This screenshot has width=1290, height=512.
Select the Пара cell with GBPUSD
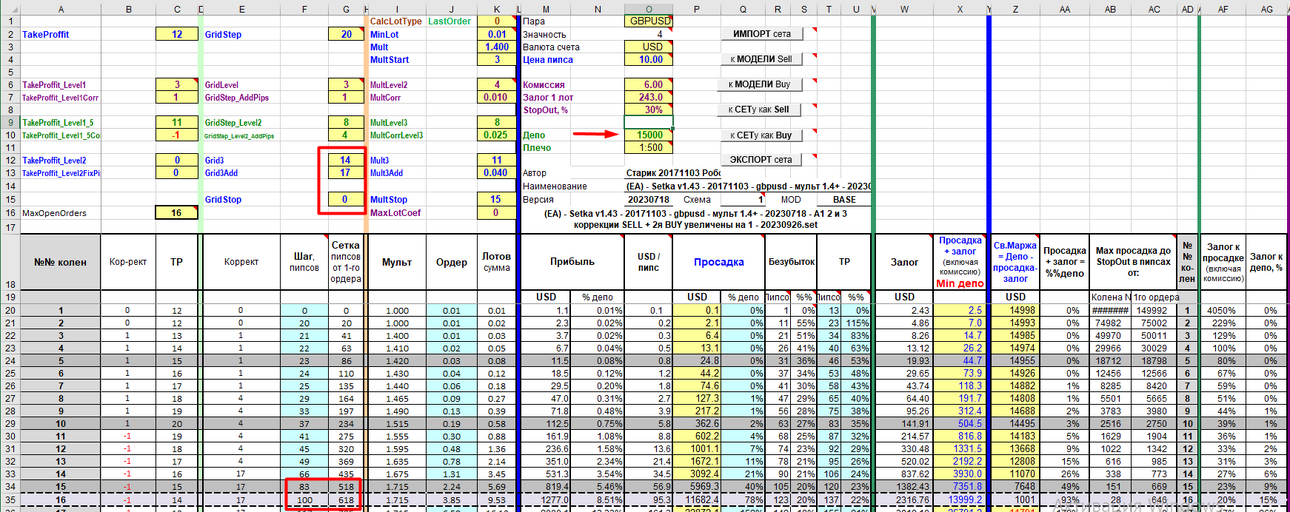[649, 21]
